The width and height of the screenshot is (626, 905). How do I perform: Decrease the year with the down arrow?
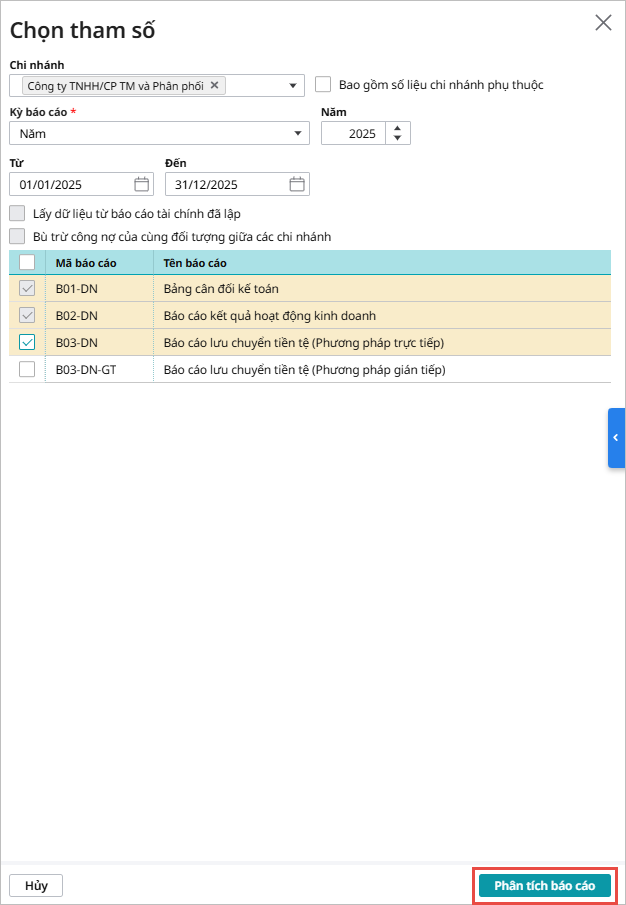click(398, 139)
